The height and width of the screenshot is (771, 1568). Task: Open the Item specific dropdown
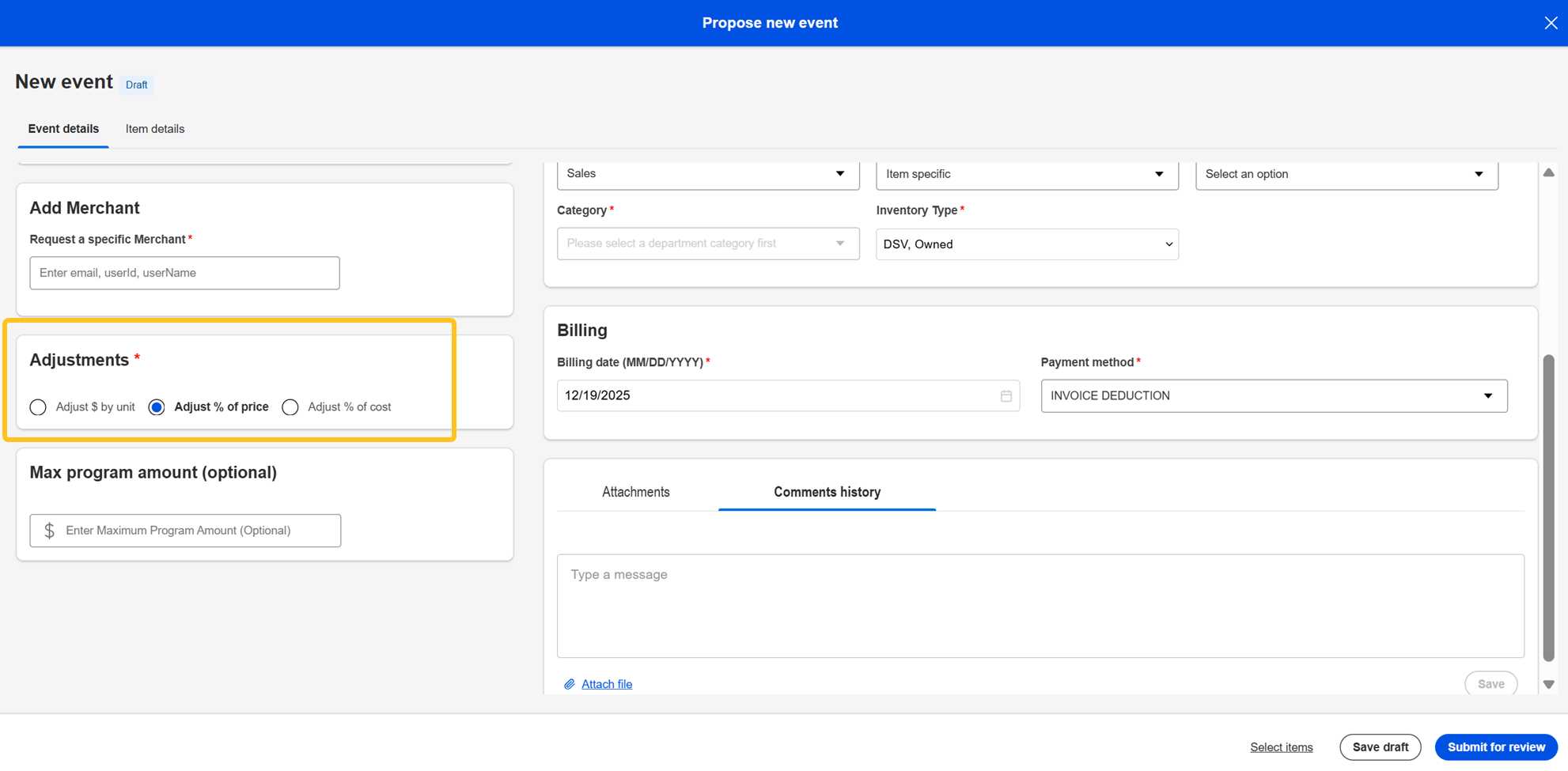(1026, 174)
